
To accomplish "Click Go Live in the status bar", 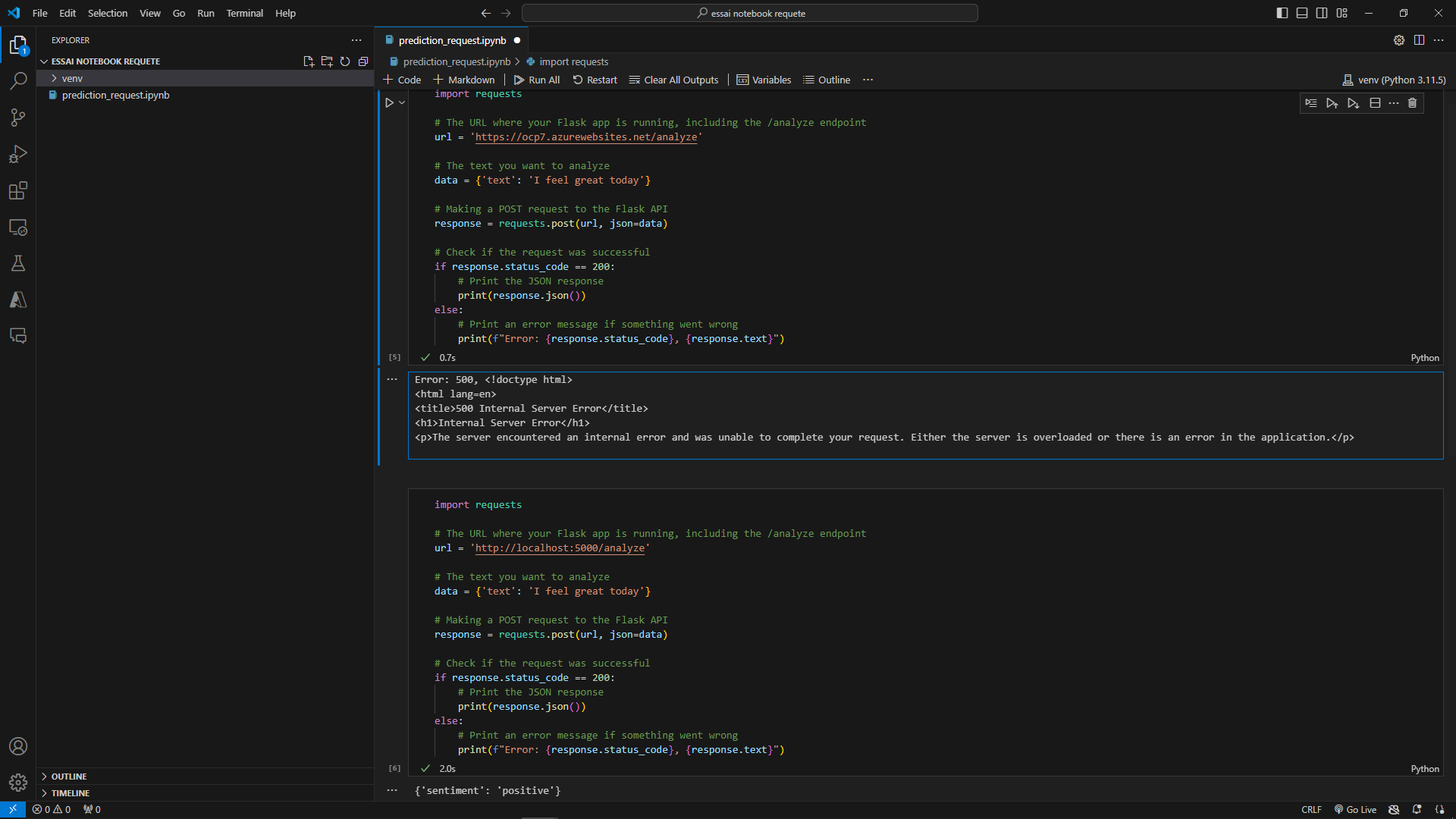I will click(x=1355, y=809).
